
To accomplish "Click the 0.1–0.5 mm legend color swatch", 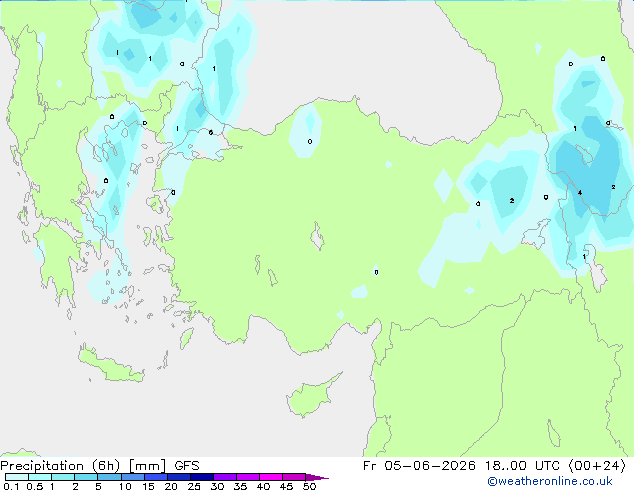I will pos(17,477).
